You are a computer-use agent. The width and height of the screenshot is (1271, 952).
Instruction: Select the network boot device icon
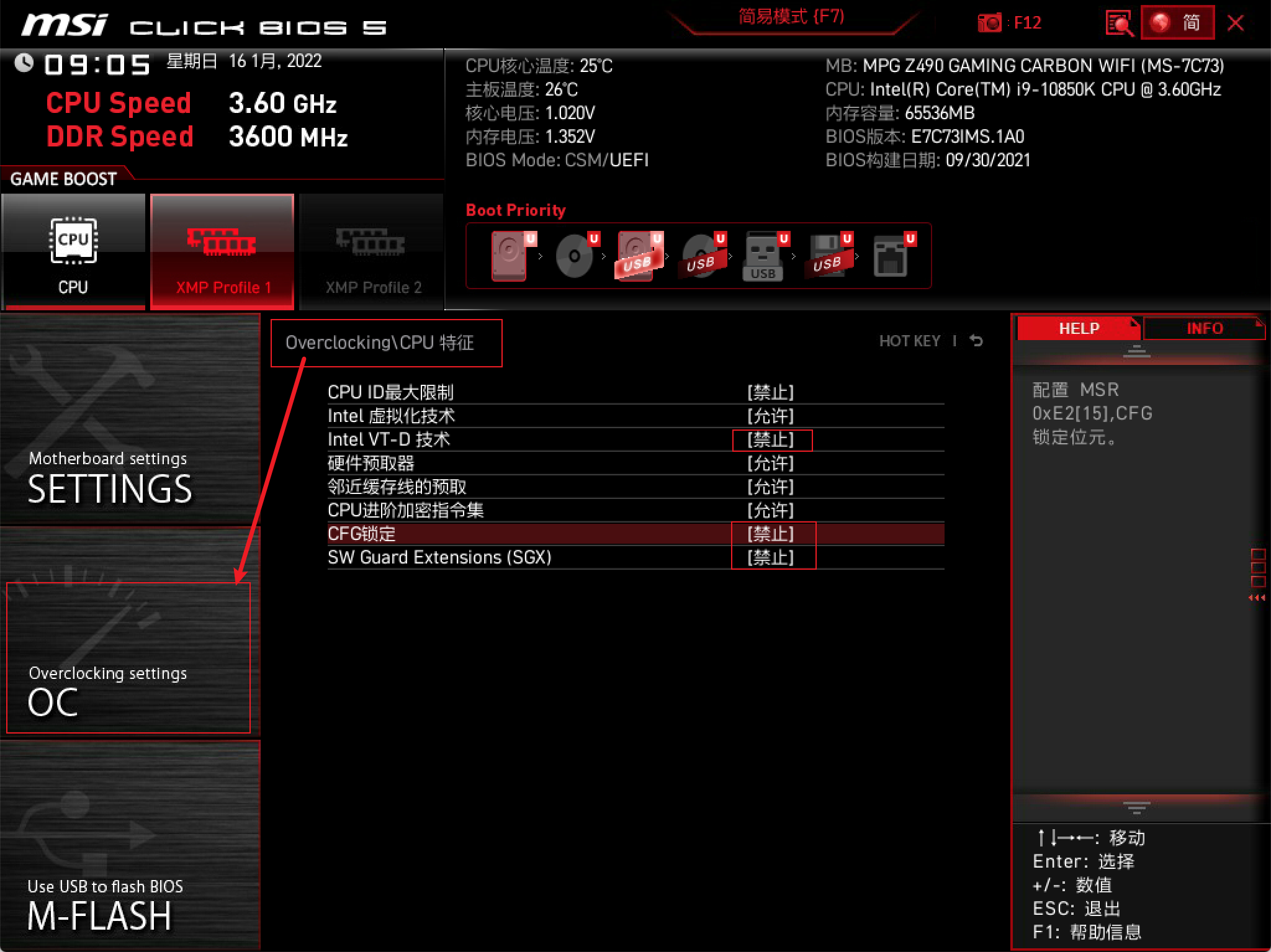tap(891, 256)
